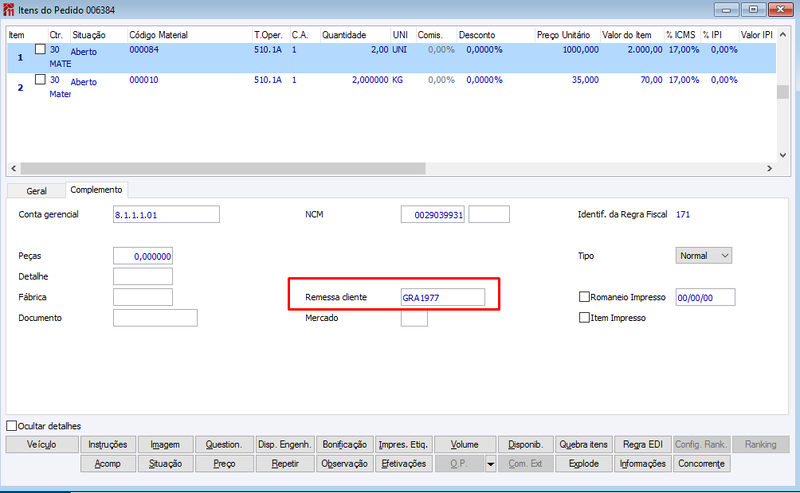Click the Disponib. button
This screenshot has width=800, height=493.
click(525, 445)
